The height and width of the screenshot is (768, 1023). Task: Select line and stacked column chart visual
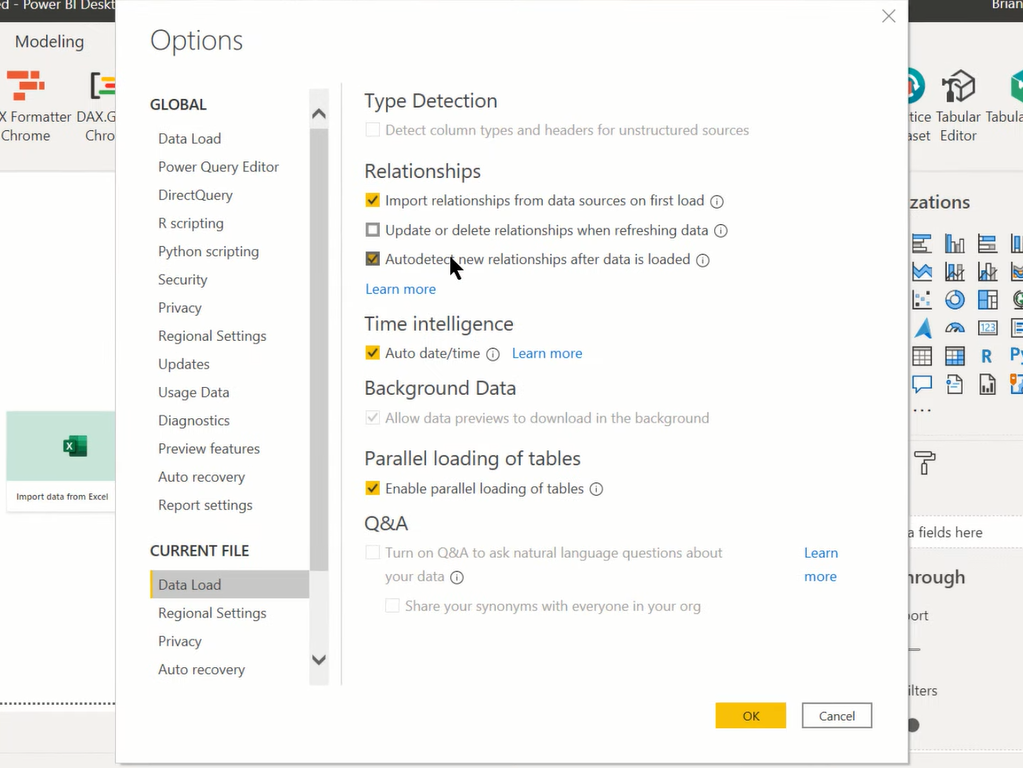(x=954, y=271)
